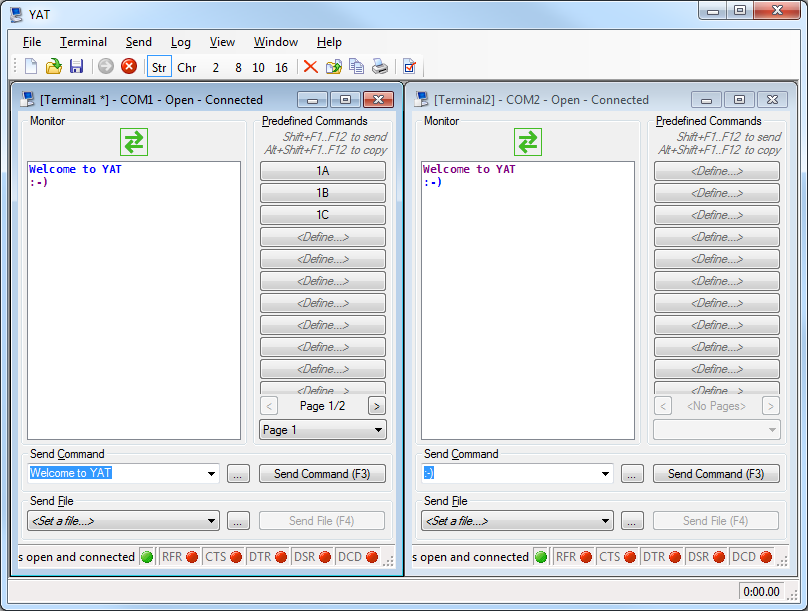The image size is (808, 611).
Task: Expand Terminal2 Send Command history dropdown arrow
Action: coord(605,473)
